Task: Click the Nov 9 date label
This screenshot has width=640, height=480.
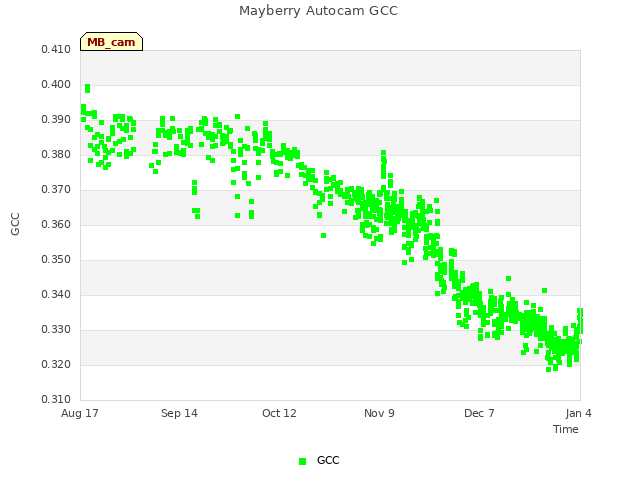Action: pyautogui.click(x=379, y=413)
